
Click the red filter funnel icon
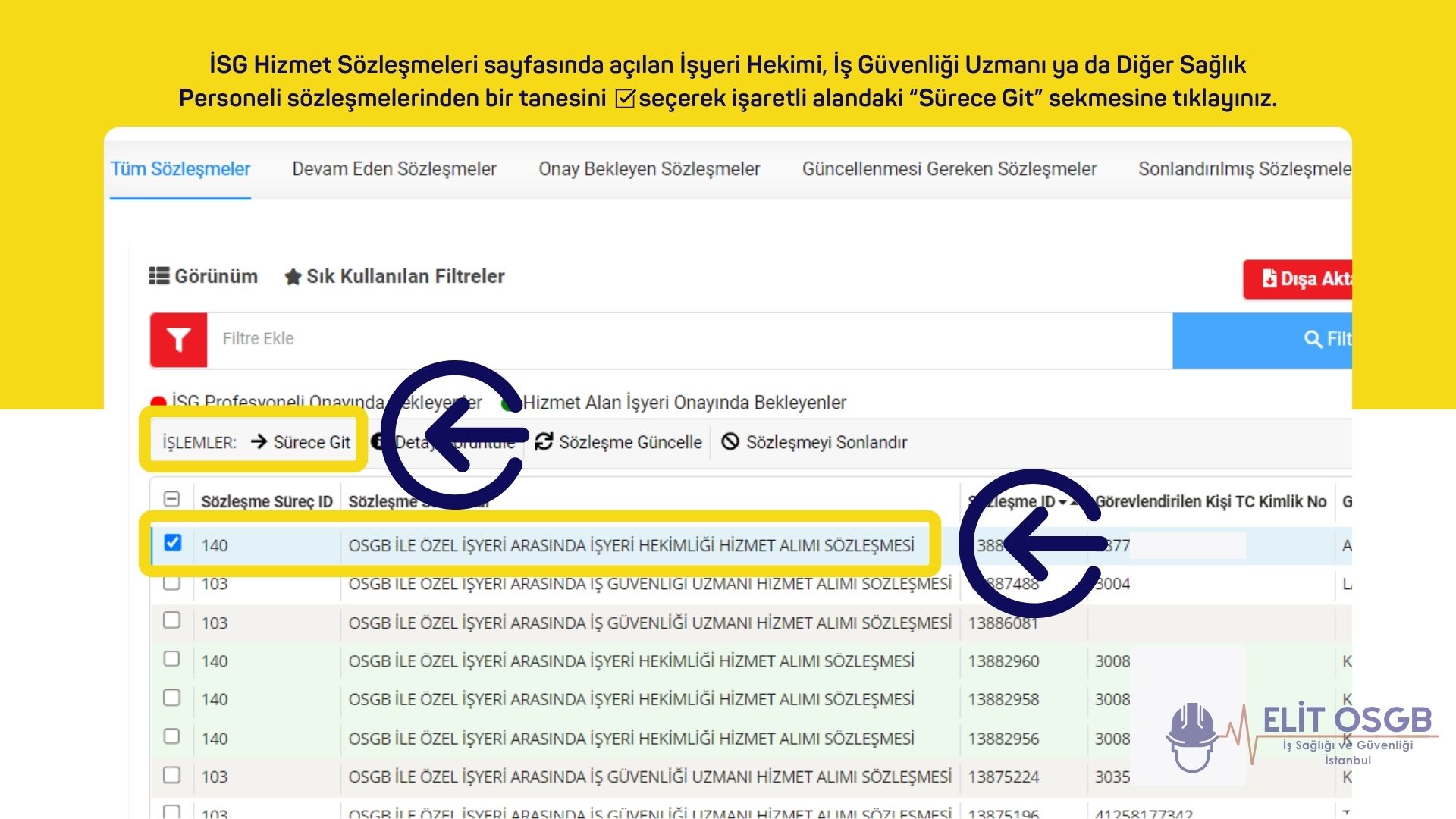pyautogui.click(x=178, y=340)
